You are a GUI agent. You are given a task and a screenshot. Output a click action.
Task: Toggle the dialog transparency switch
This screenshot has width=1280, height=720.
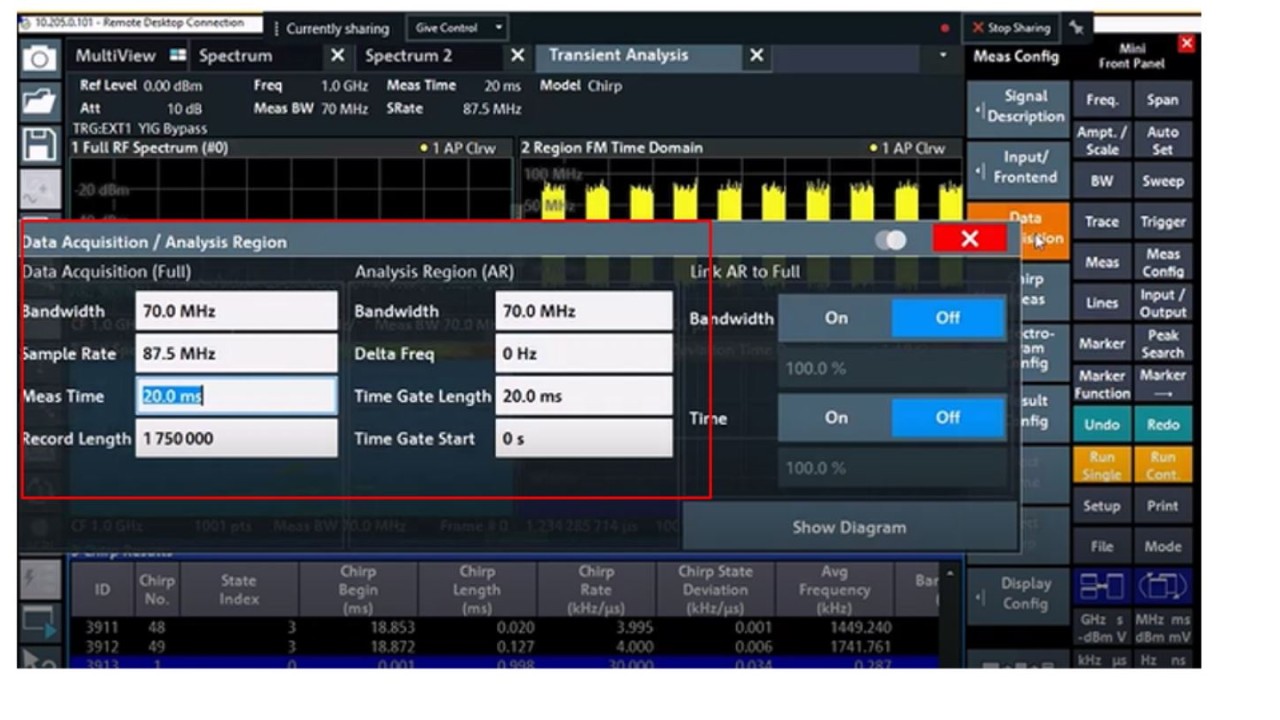[889, 240]
